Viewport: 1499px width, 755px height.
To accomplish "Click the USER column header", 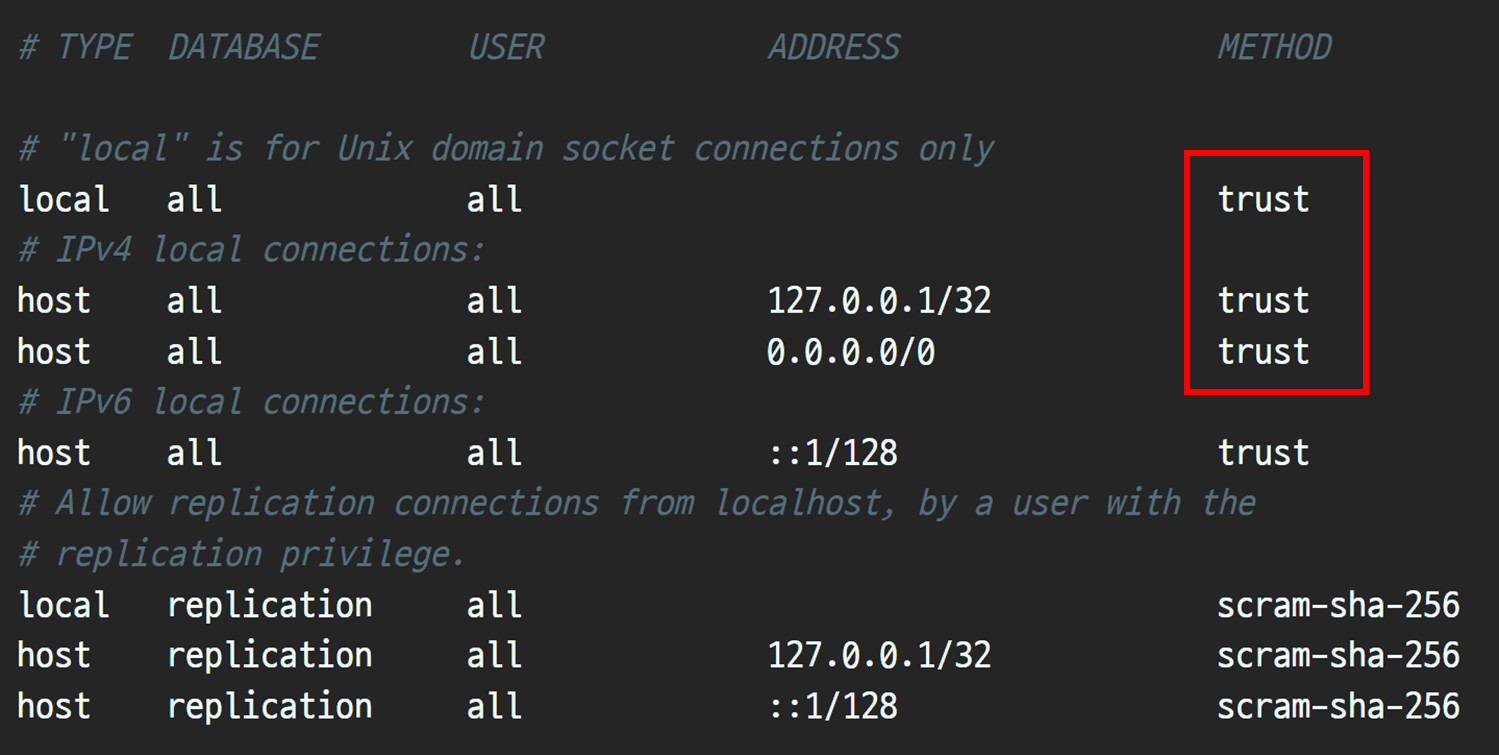I will pos(506,46).
